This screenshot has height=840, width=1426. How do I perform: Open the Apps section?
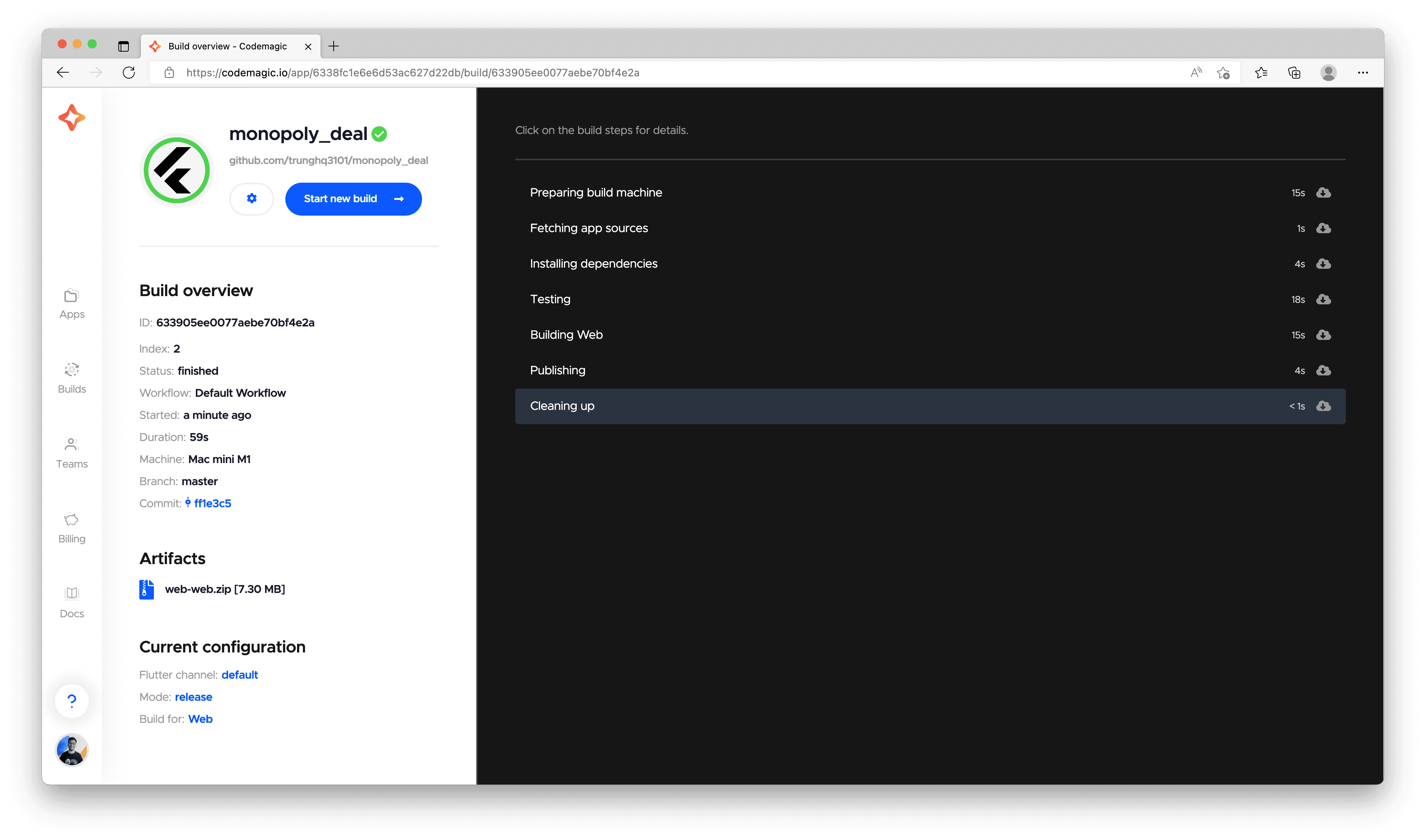click(x=72, y=305)
